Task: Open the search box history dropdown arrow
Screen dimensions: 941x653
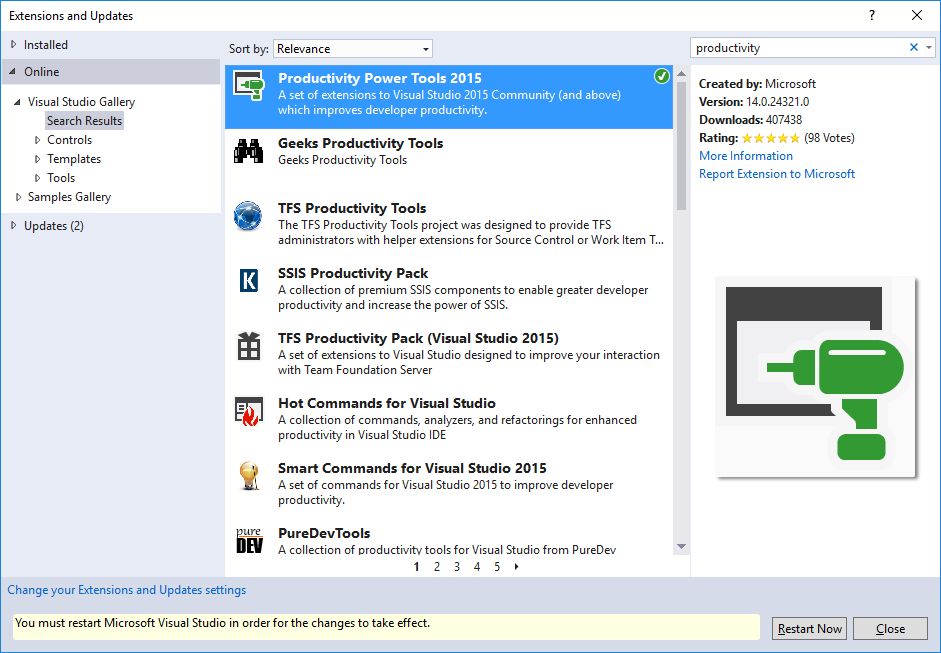Action: pos(929,47)
